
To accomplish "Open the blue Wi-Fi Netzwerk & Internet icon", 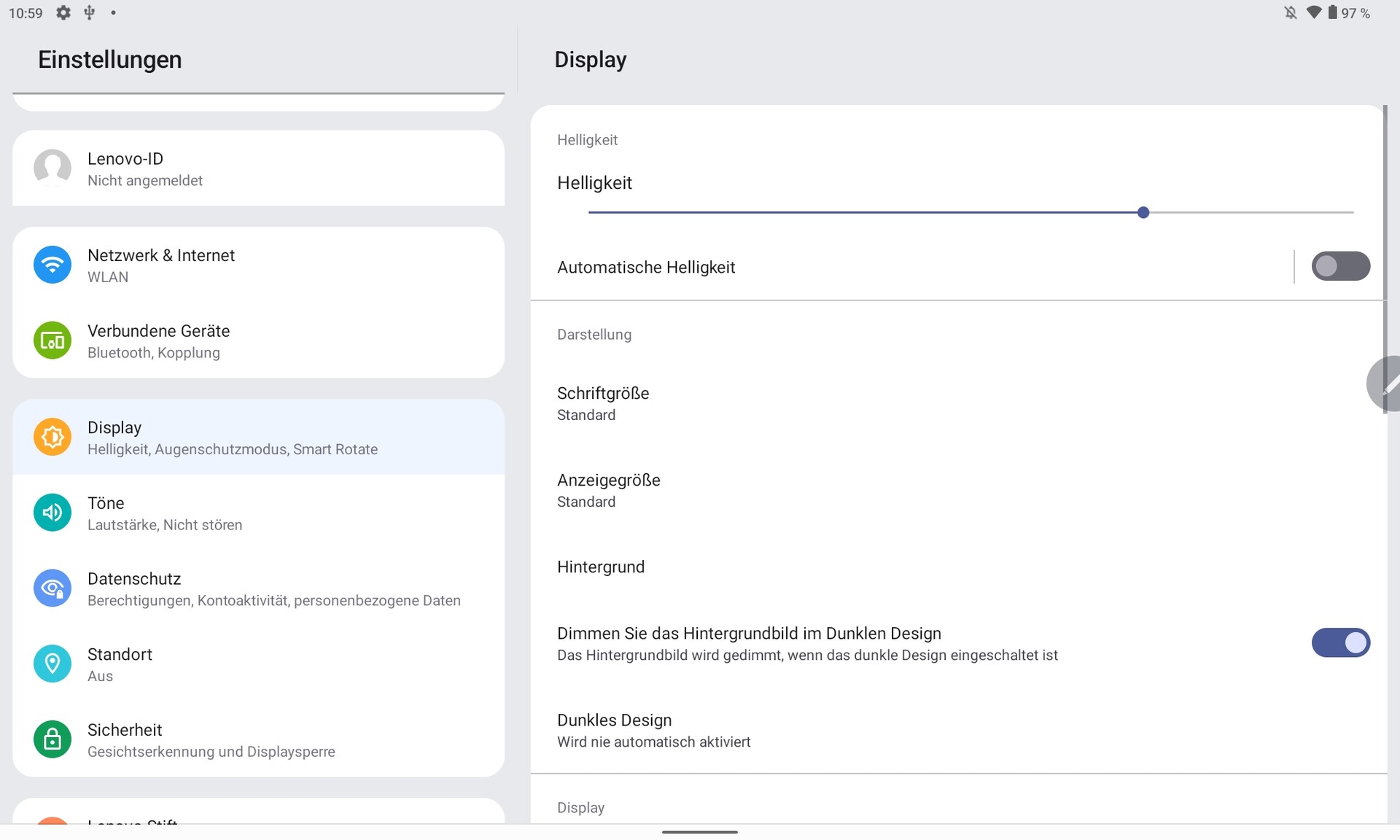I will 52,265.
